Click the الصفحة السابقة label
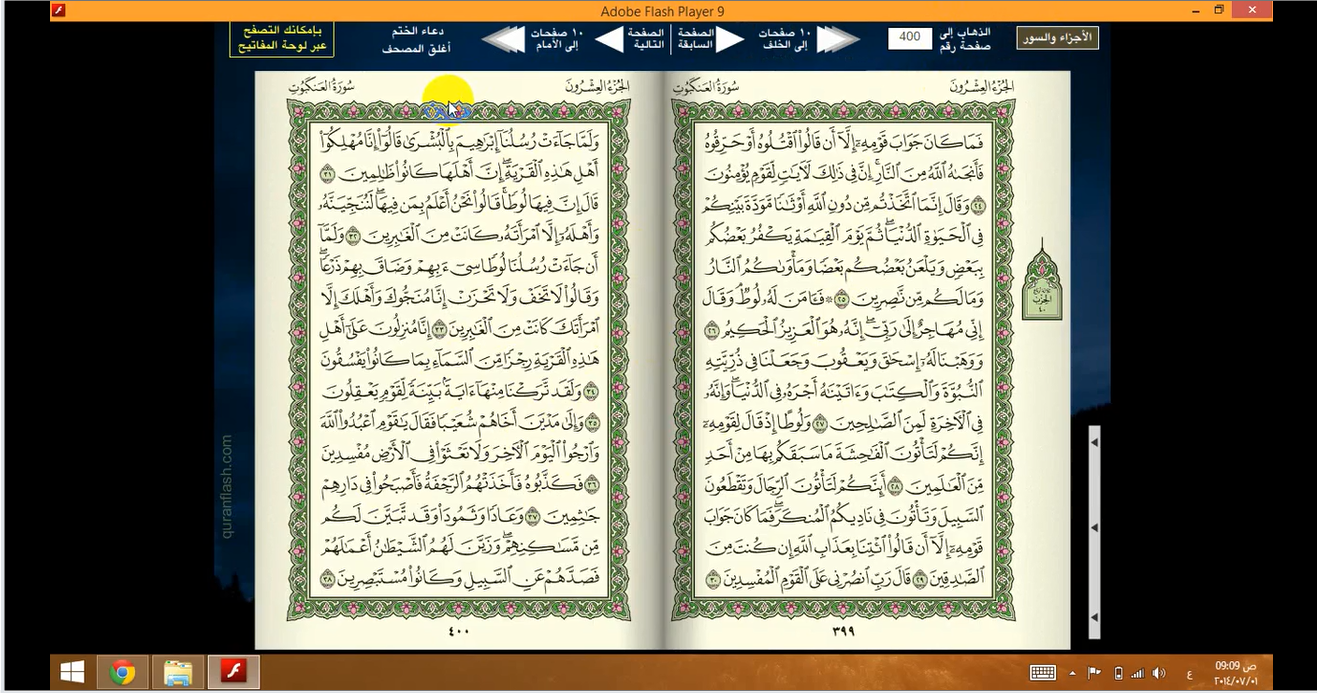This screenshot has height=693, width=1317. (696, 39)
